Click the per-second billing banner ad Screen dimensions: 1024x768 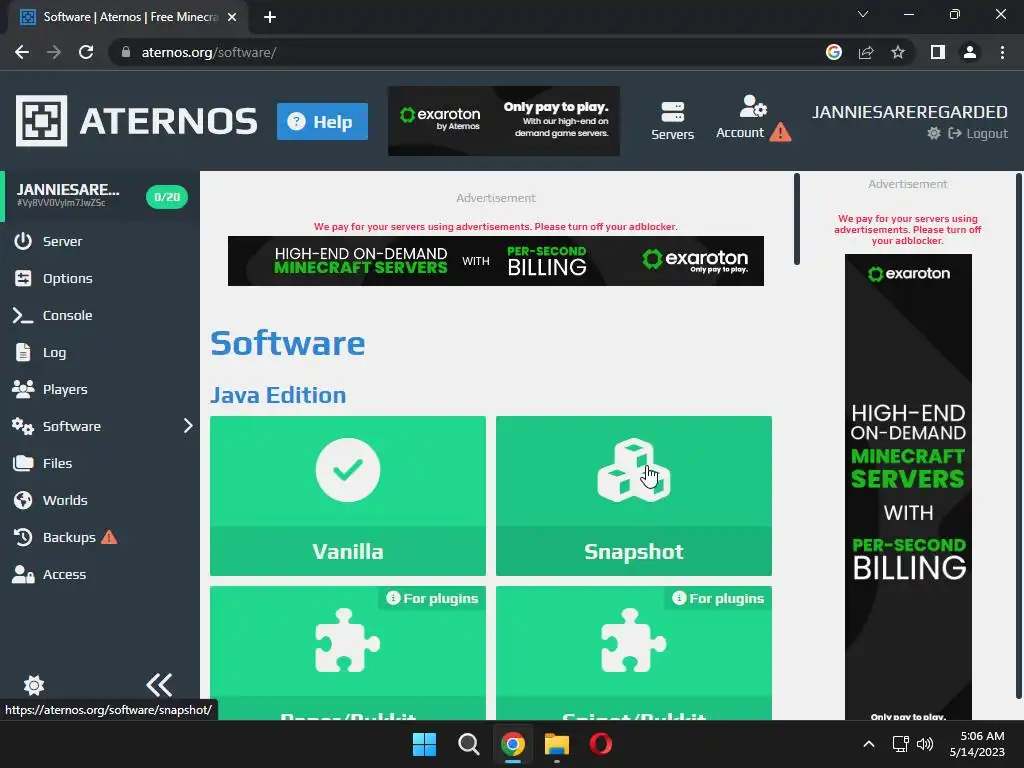coord(496,261)
